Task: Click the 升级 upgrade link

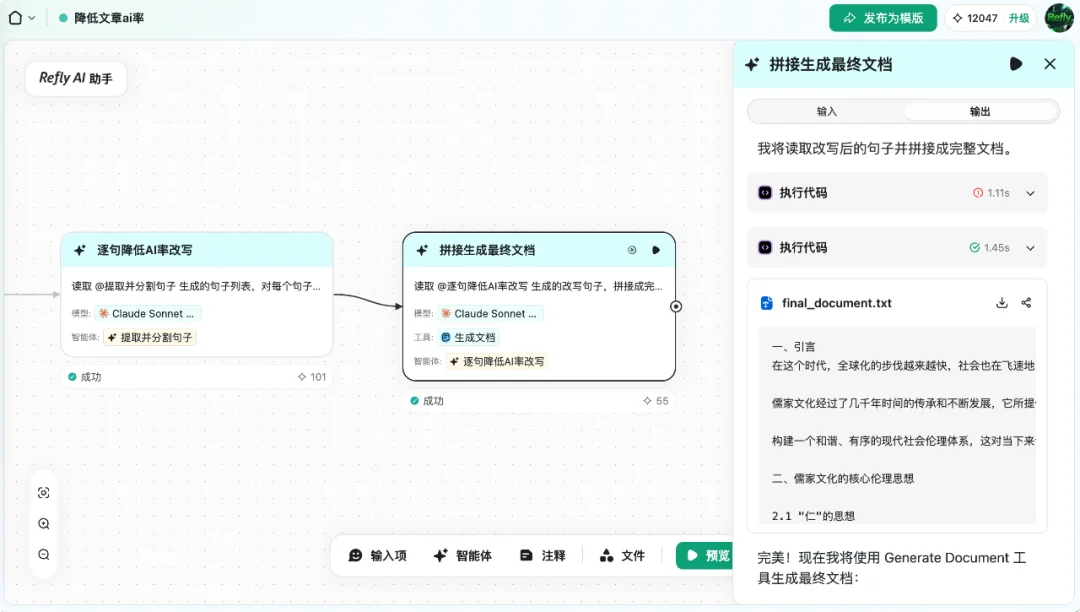Action: click(x=1020, y=17)
